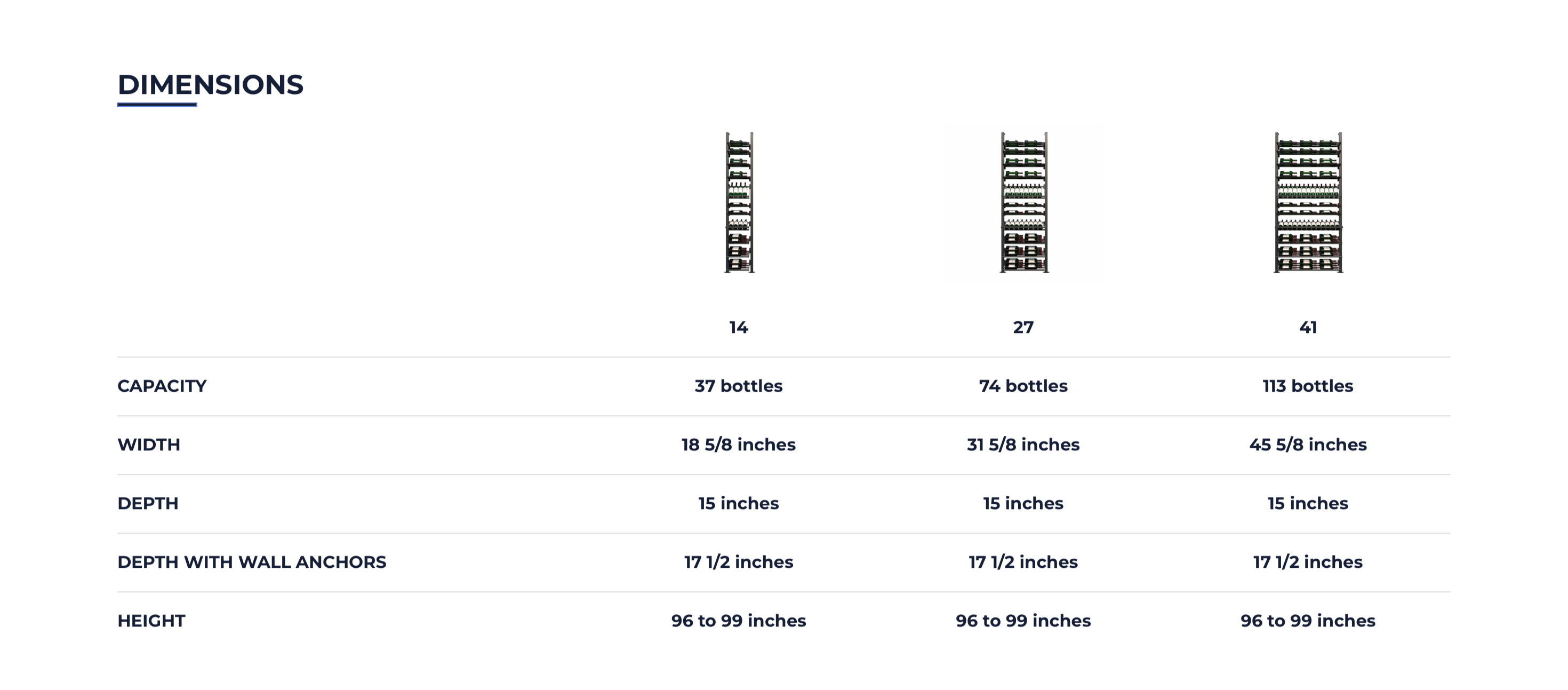Click the 74 bottles capacity value
Screen dimensions: 1568x690
1023,386
